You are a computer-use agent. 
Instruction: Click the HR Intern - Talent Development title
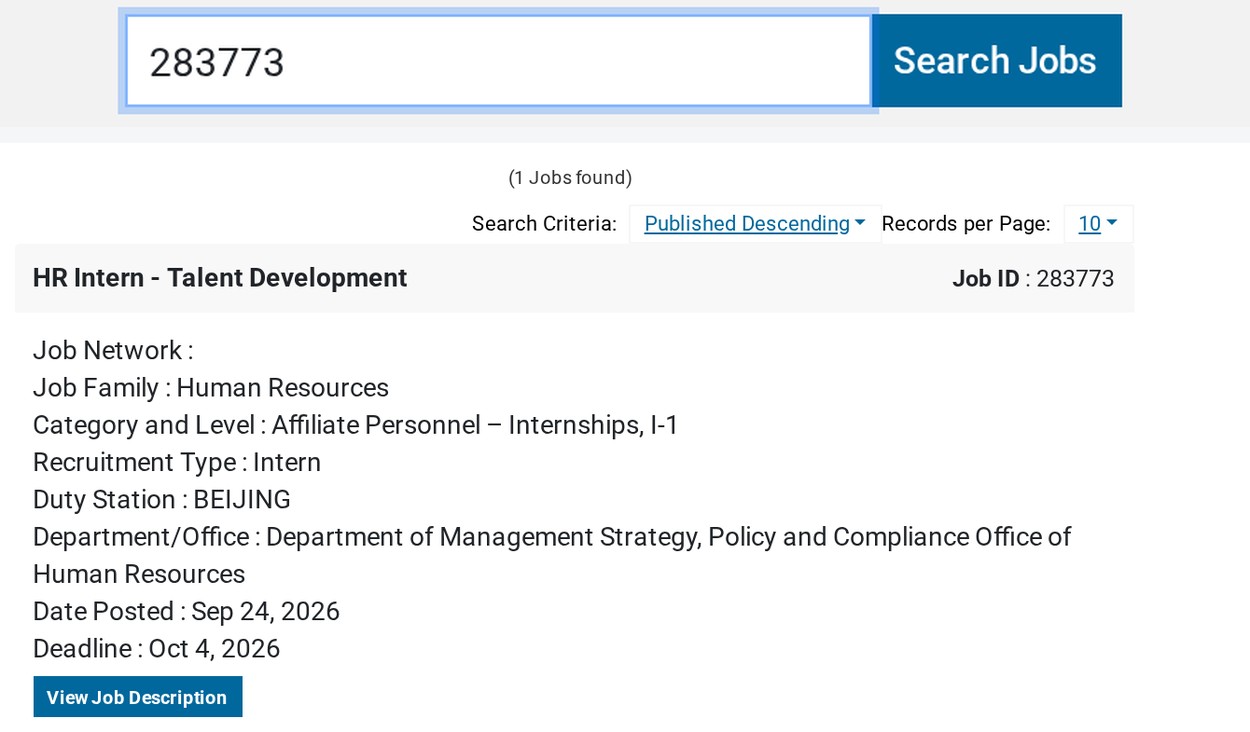(x=220, y=278)
